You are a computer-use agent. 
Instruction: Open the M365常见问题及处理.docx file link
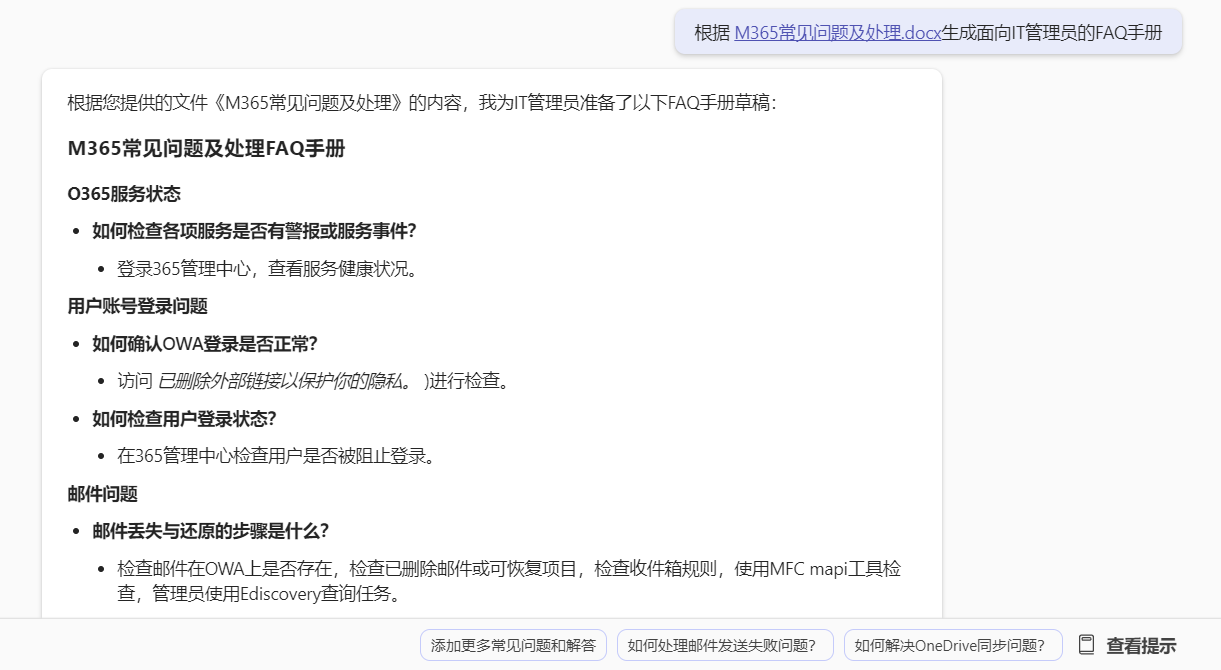coord(837,32)
